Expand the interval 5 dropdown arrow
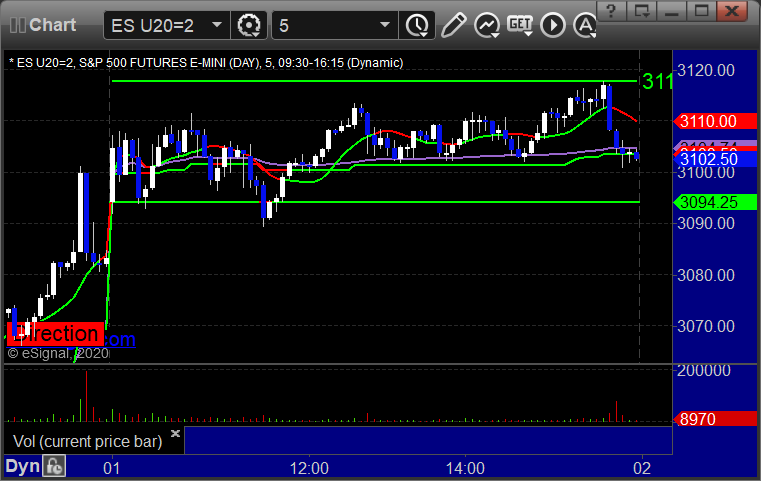This screenshot has width=761, height=481. 385,25
